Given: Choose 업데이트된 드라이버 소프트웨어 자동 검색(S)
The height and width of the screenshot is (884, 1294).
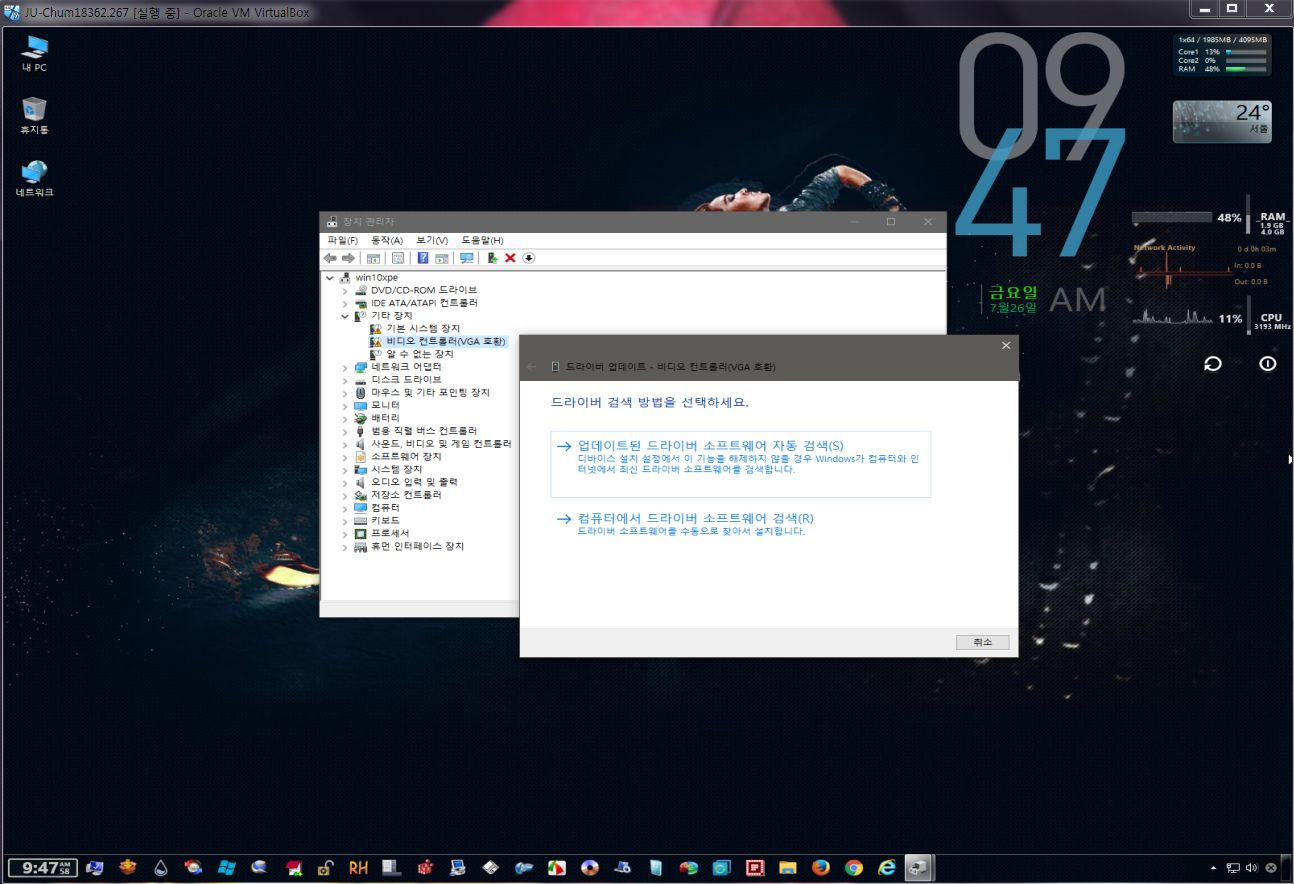Looking at the screenshot, I should coord(740,464).
